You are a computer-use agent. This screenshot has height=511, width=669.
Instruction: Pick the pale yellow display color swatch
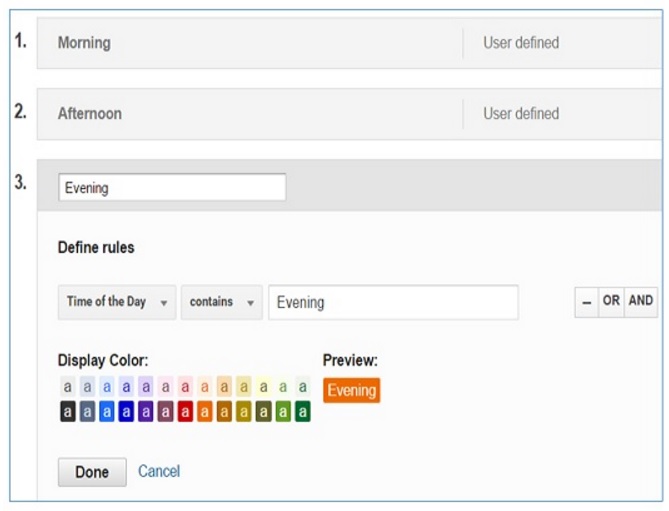(263, 386)
